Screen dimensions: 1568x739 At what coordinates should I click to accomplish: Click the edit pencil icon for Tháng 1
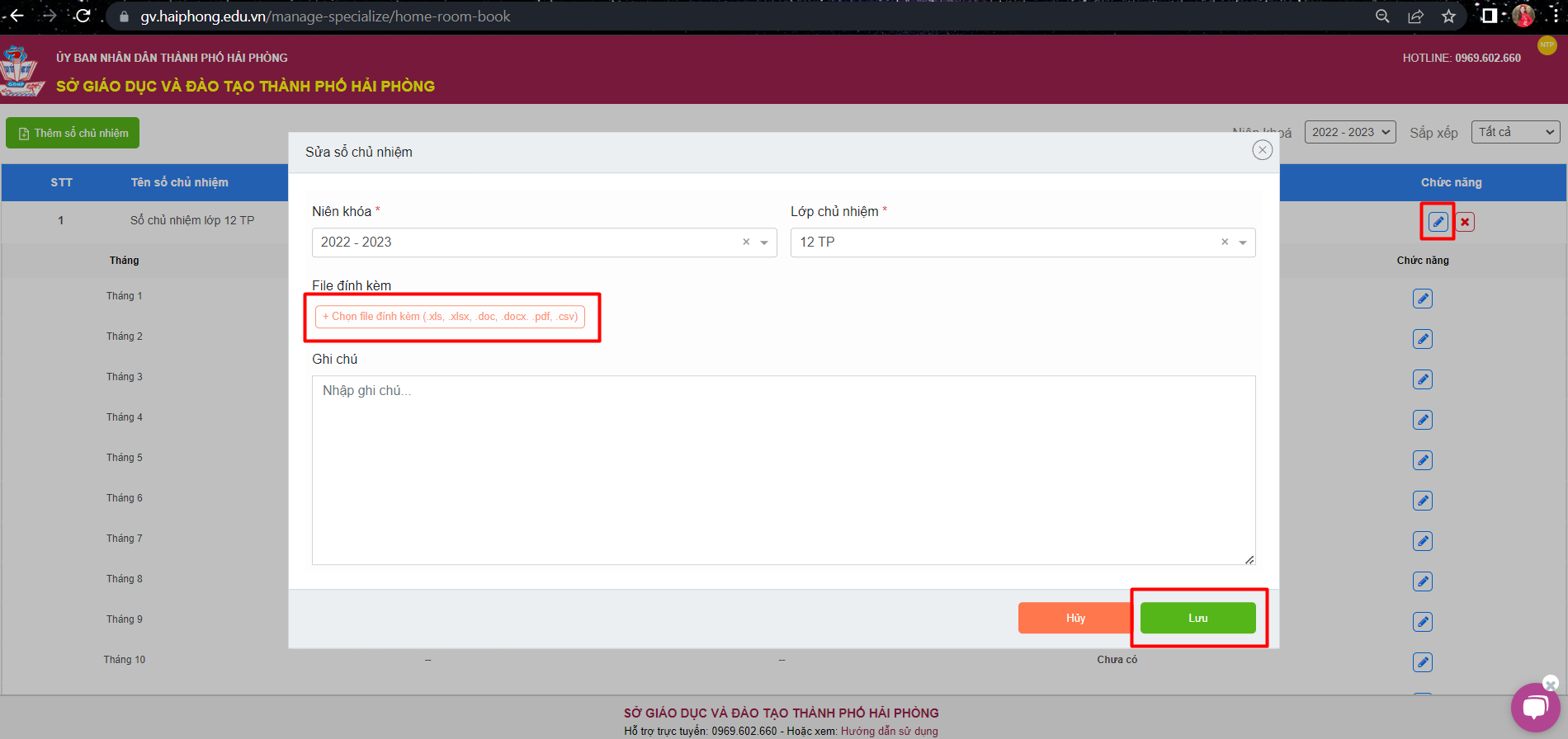1422,299
